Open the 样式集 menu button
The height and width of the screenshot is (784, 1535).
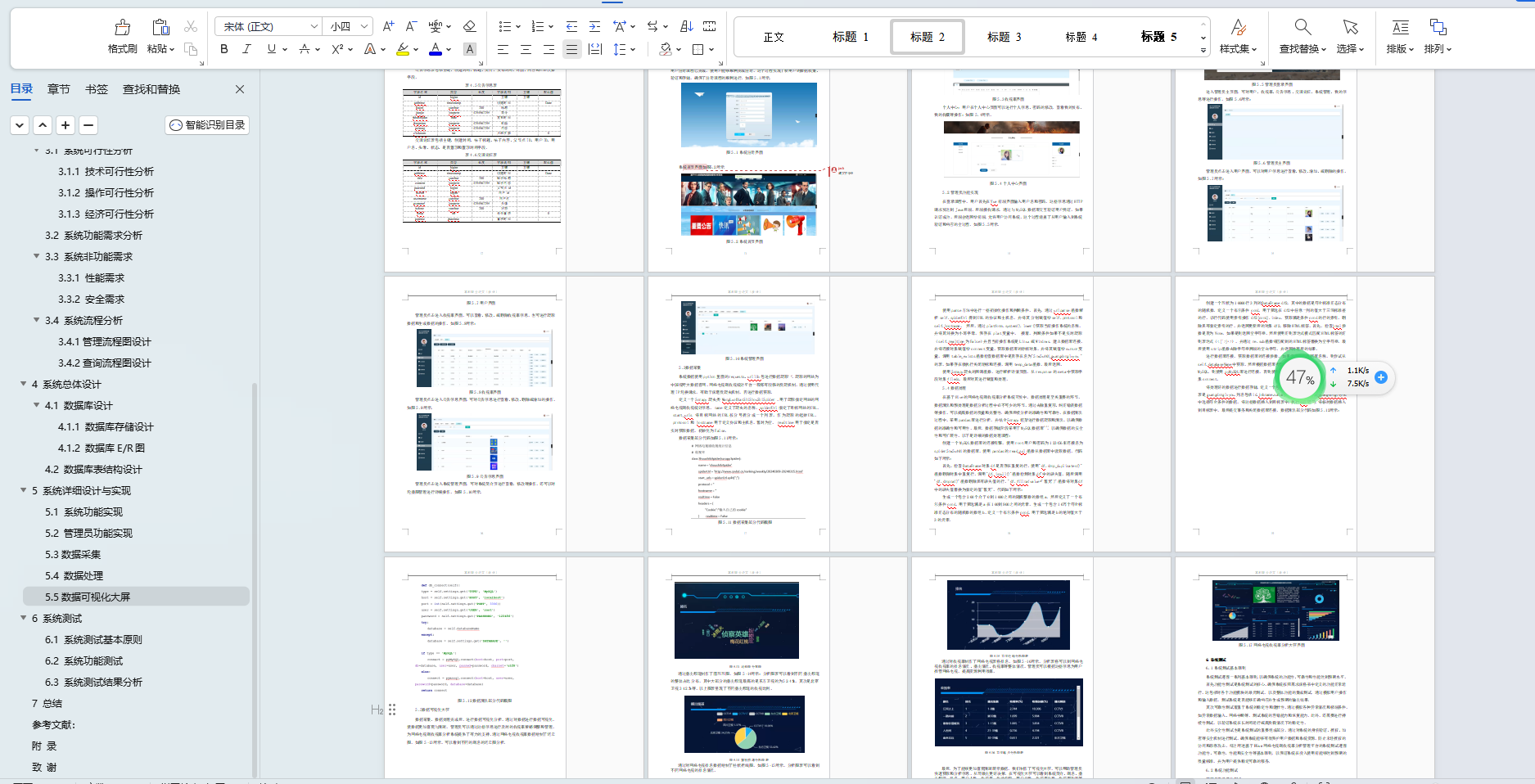point(1238,37)
